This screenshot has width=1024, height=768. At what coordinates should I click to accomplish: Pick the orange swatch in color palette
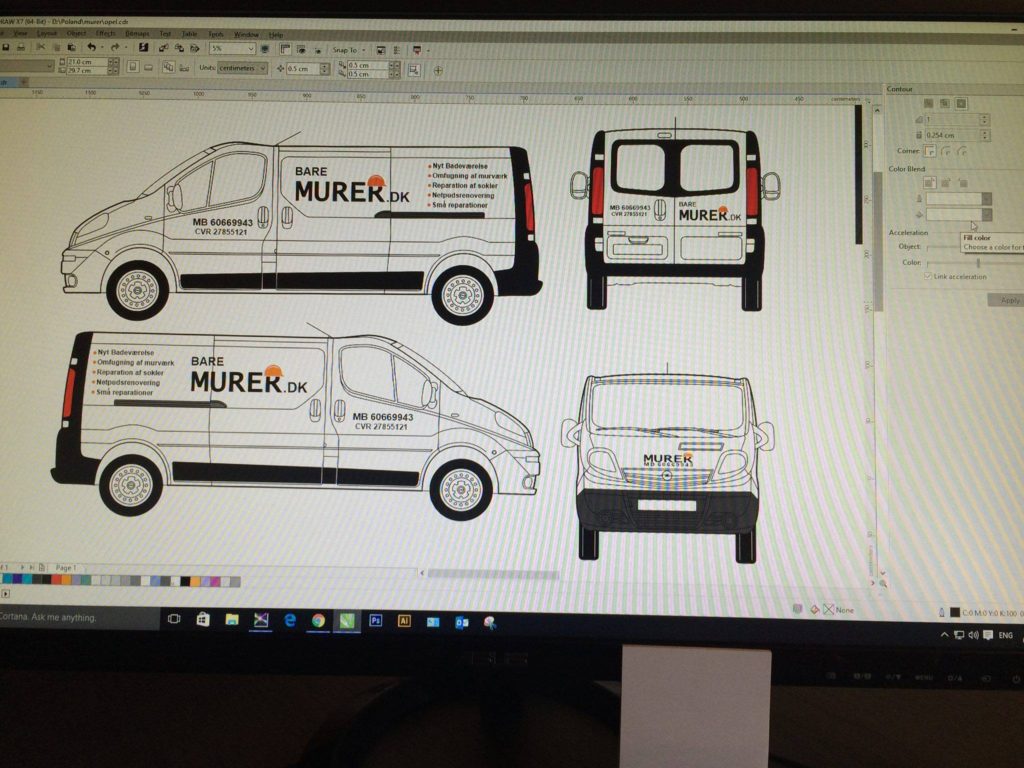pos(67,580)
